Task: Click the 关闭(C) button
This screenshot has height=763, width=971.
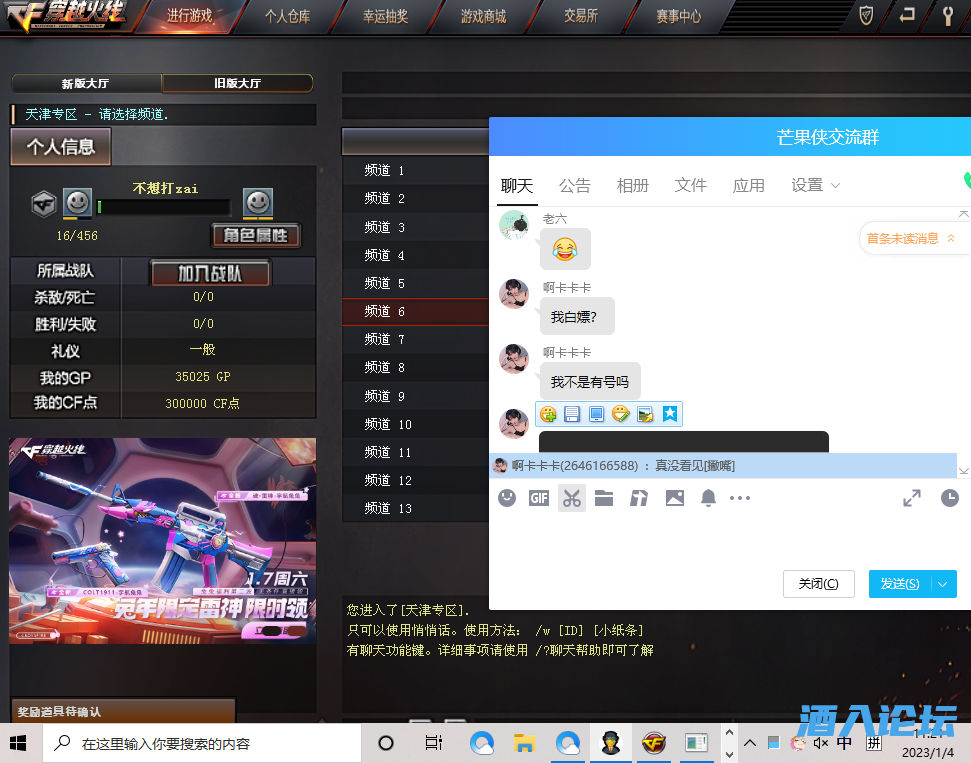Action: click(x=818, y=584)
